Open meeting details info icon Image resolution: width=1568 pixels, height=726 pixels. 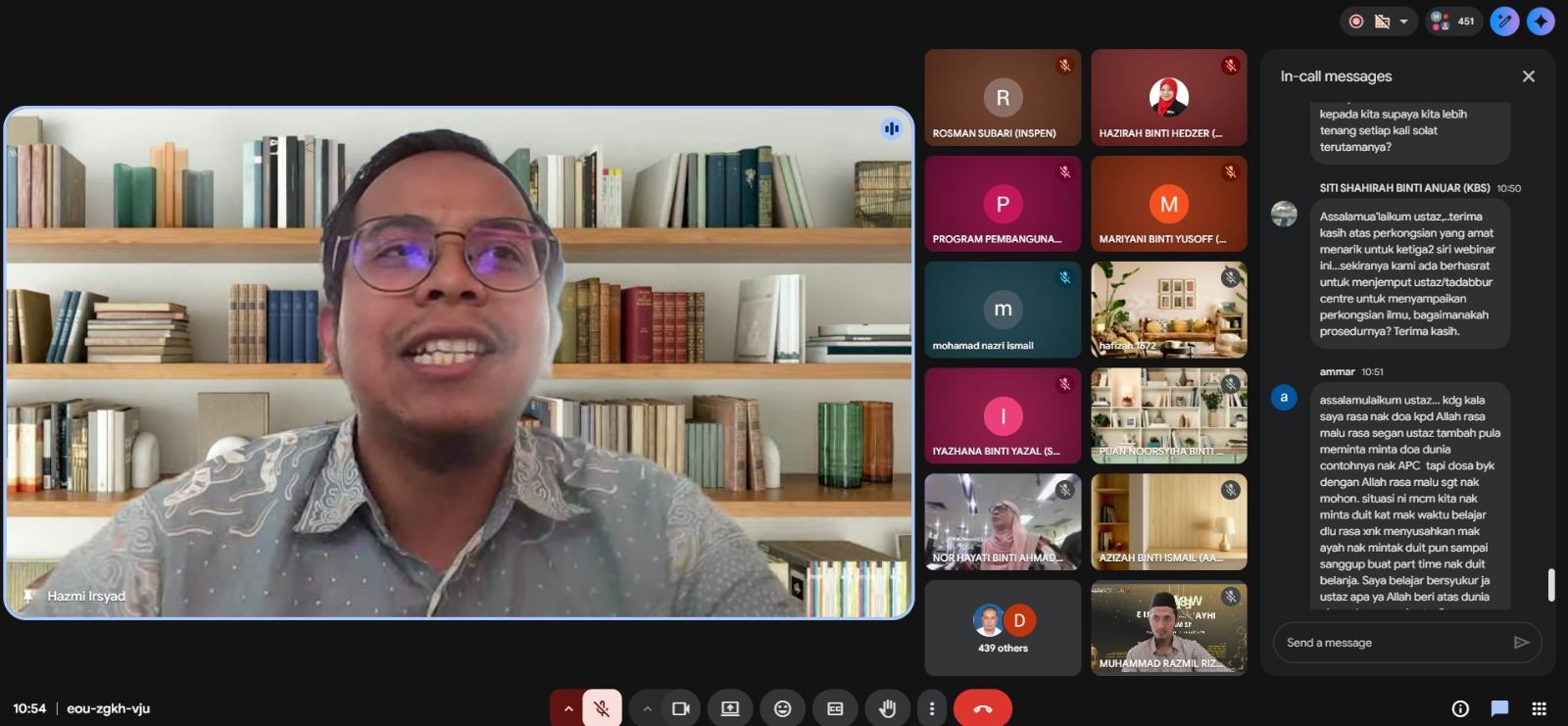coord(1460,708)
